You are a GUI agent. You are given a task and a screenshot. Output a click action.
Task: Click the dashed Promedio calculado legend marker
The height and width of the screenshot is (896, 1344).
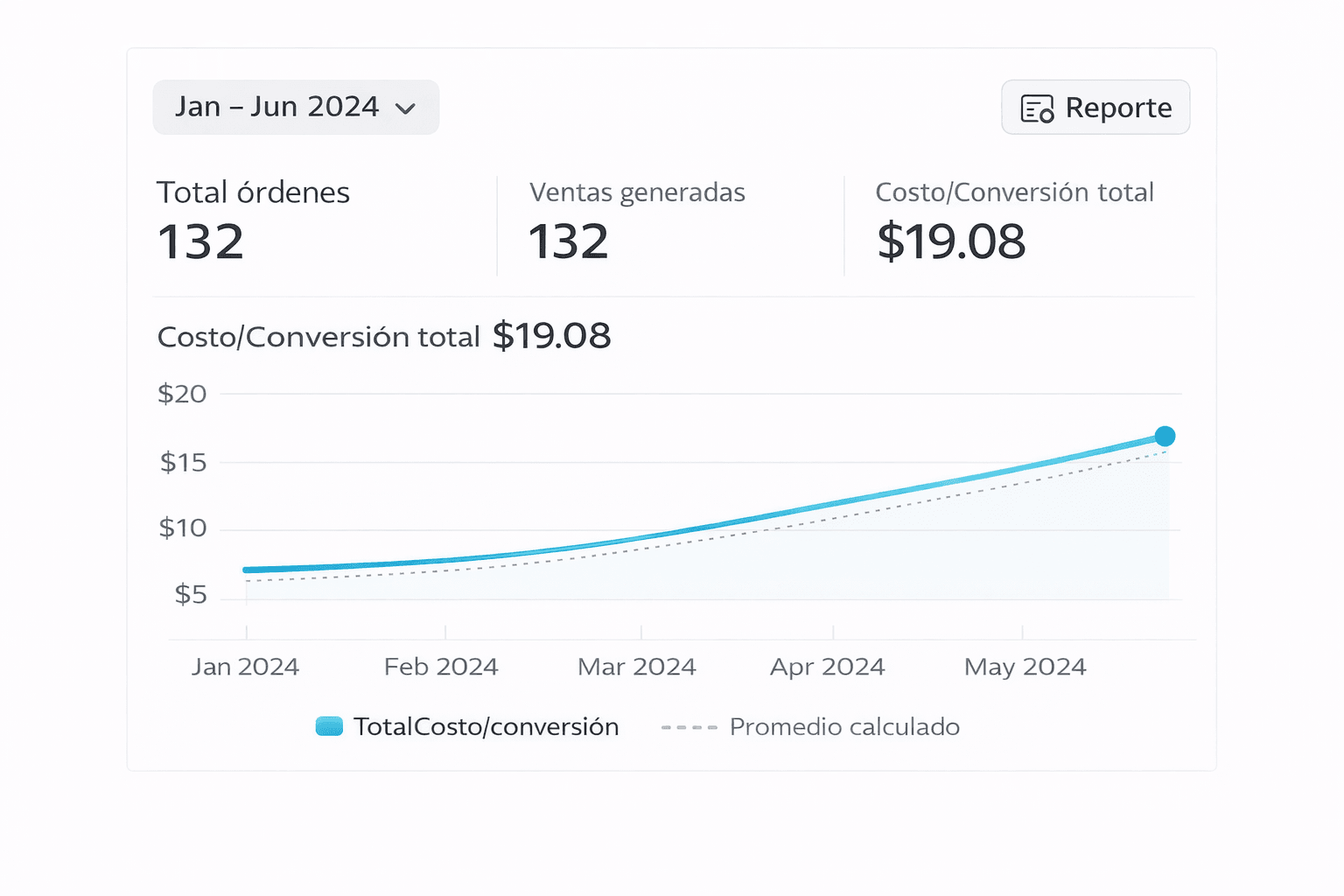pos(689,725)
